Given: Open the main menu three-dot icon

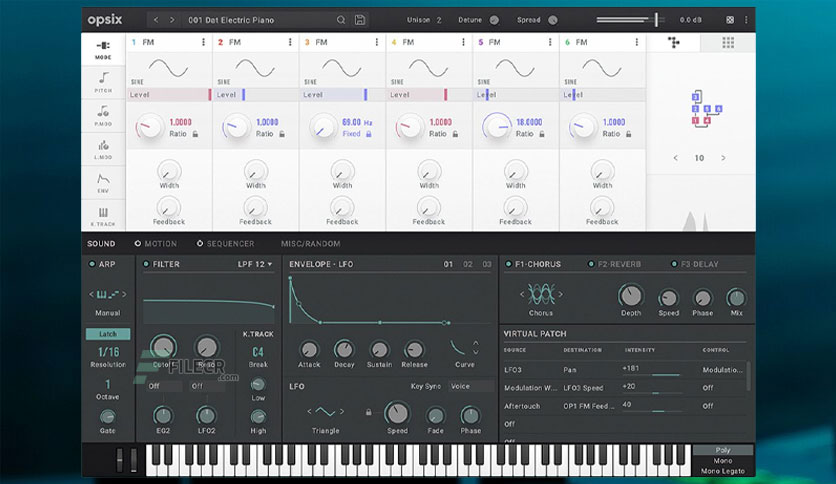Looking at the screenshot, I should (x=746, y=20).
